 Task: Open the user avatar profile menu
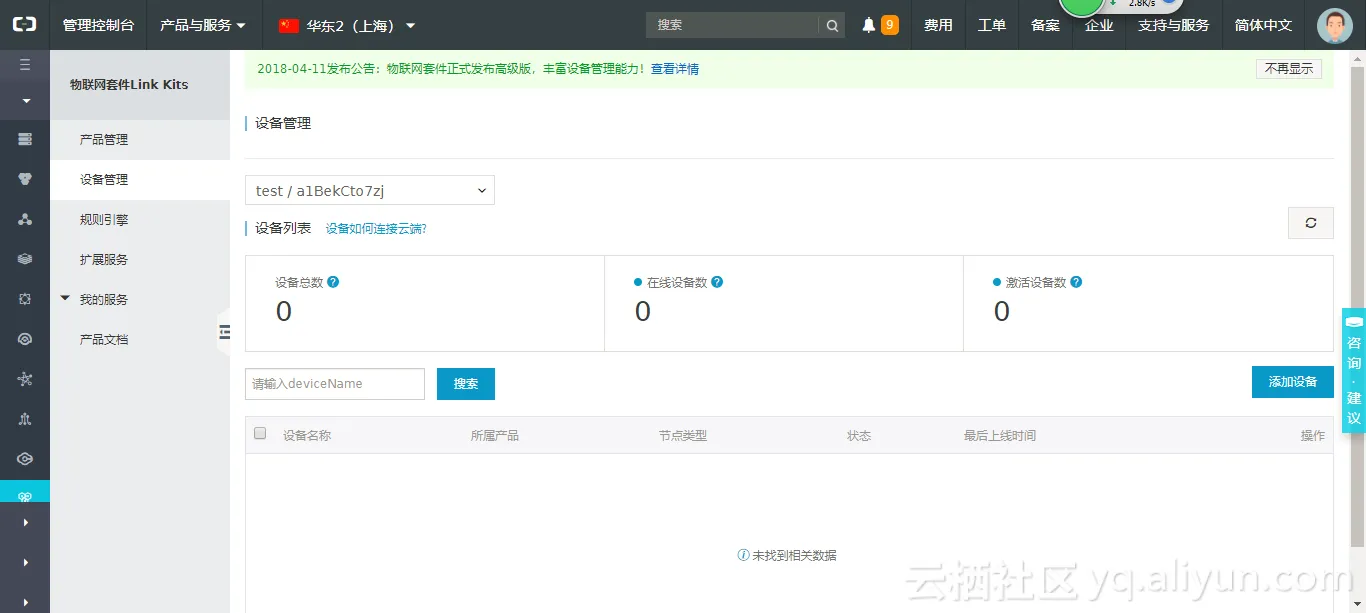(x=1334, y=25)
